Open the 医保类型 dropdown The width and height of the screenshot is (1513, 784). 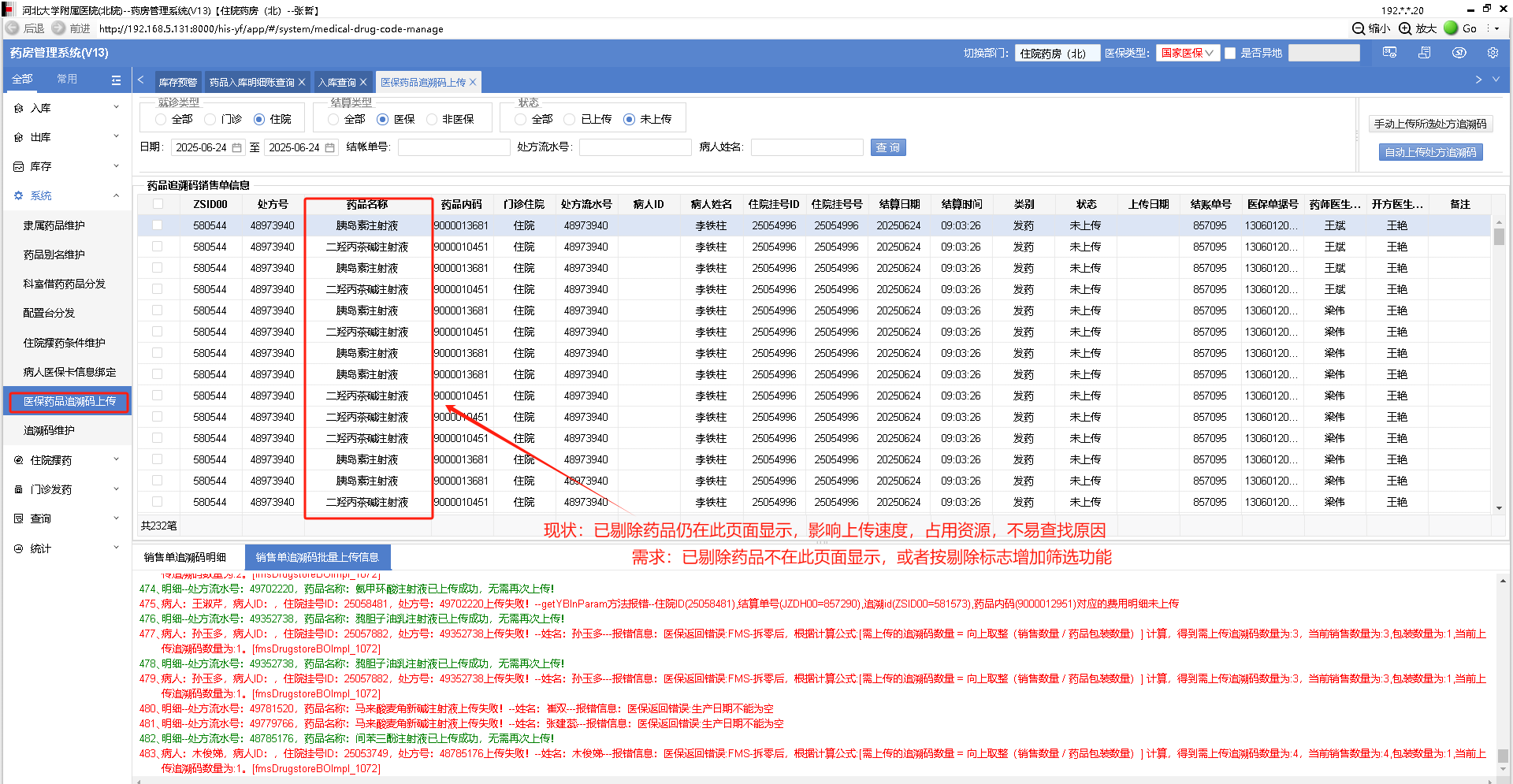click(1188, 53)
